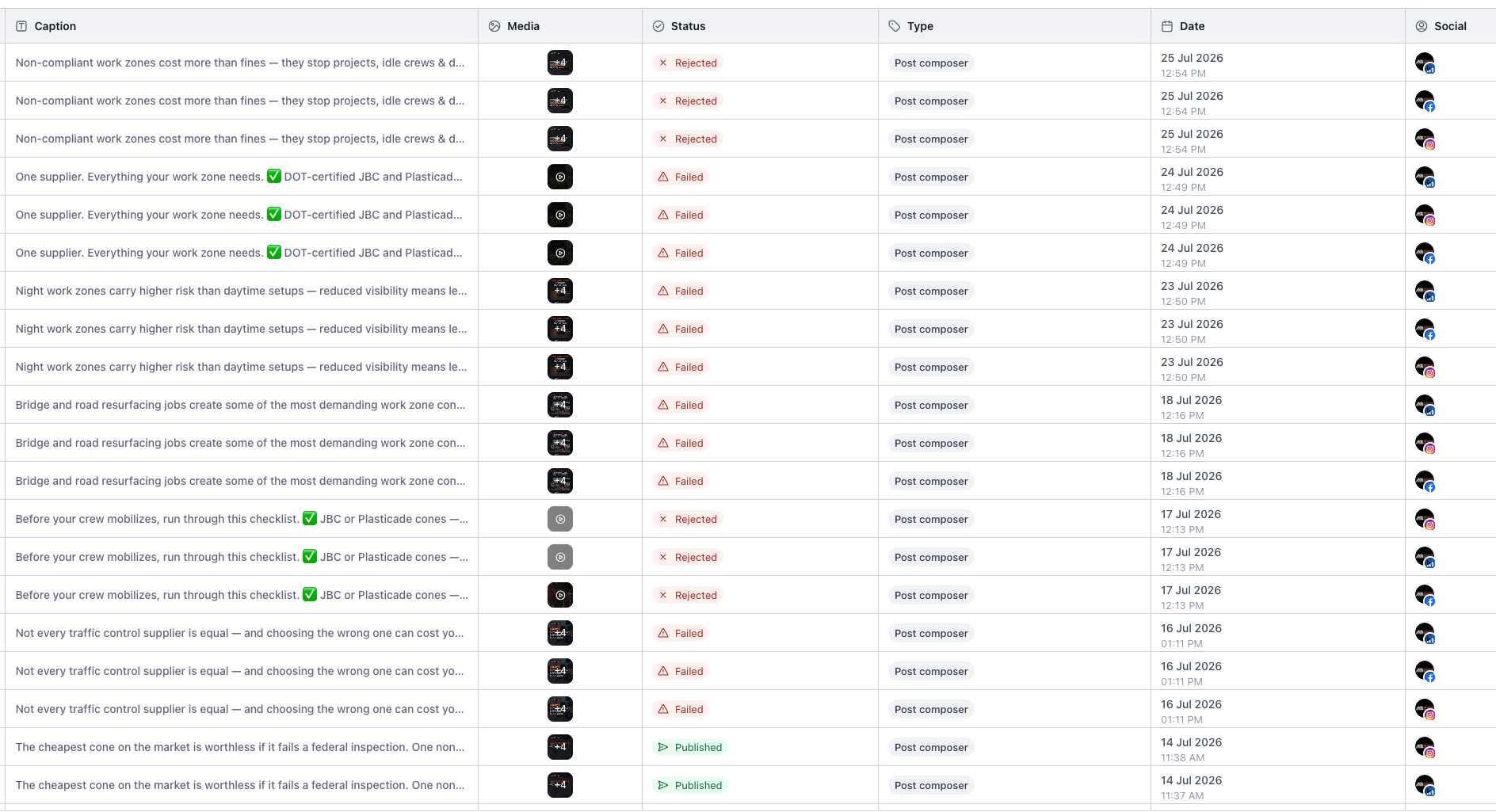
Task: Open media thumbnail of 14 Jul 11:38 AM post
Action: click(x=560, y=747)
